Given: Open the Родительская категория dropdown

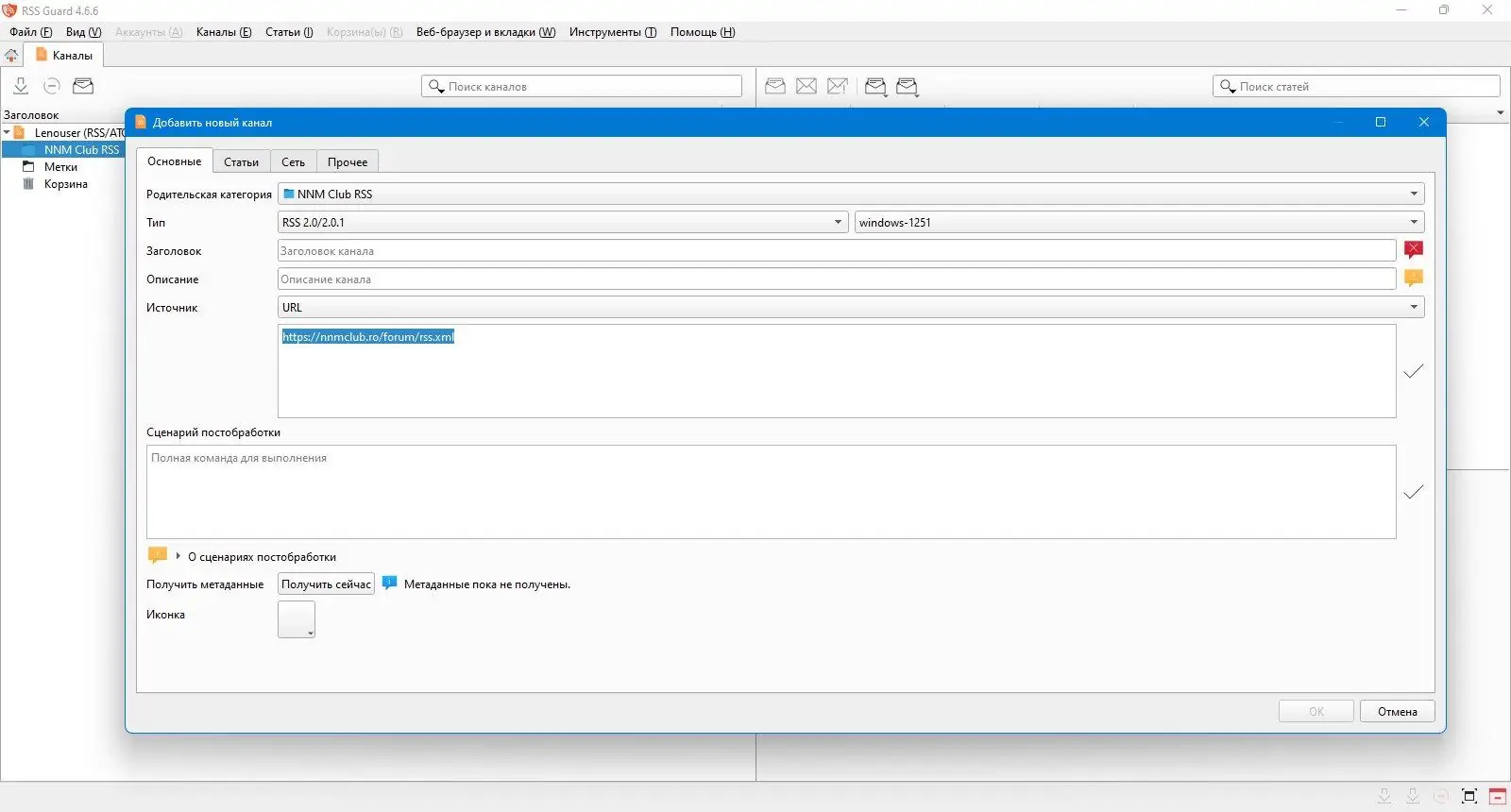Looking at the screenshot, I should [x=851, y=195].
